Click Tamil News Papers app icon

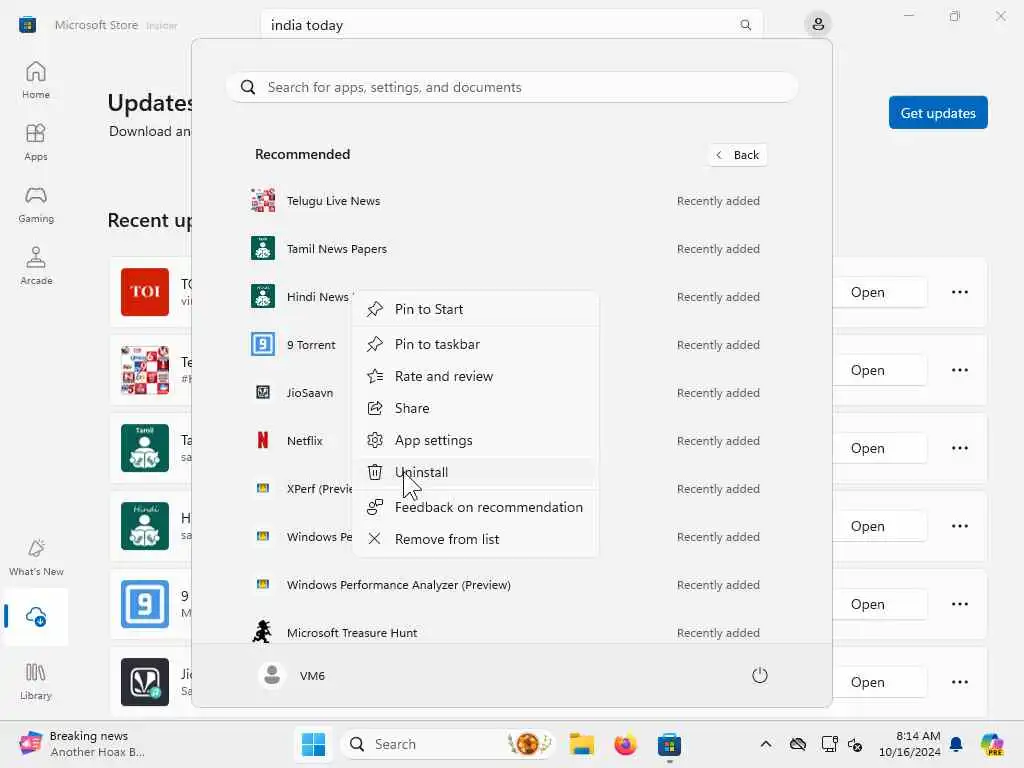(263, 248)
